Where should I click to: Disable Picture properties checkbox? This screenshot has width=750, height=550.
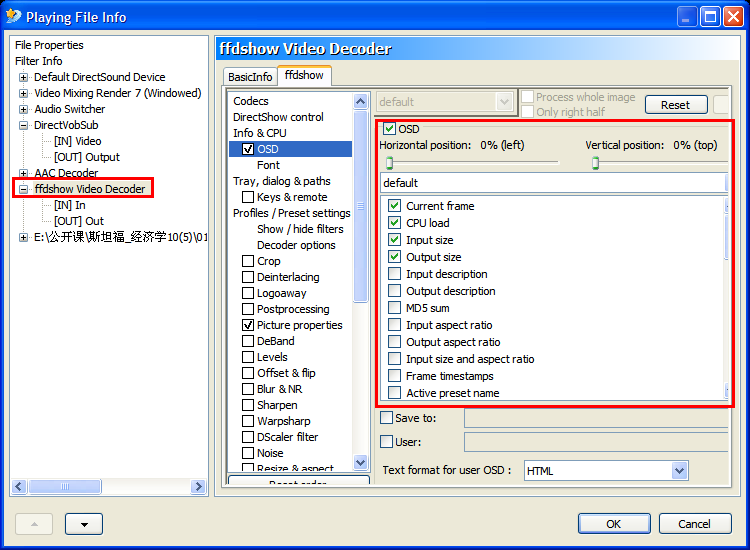248,325
